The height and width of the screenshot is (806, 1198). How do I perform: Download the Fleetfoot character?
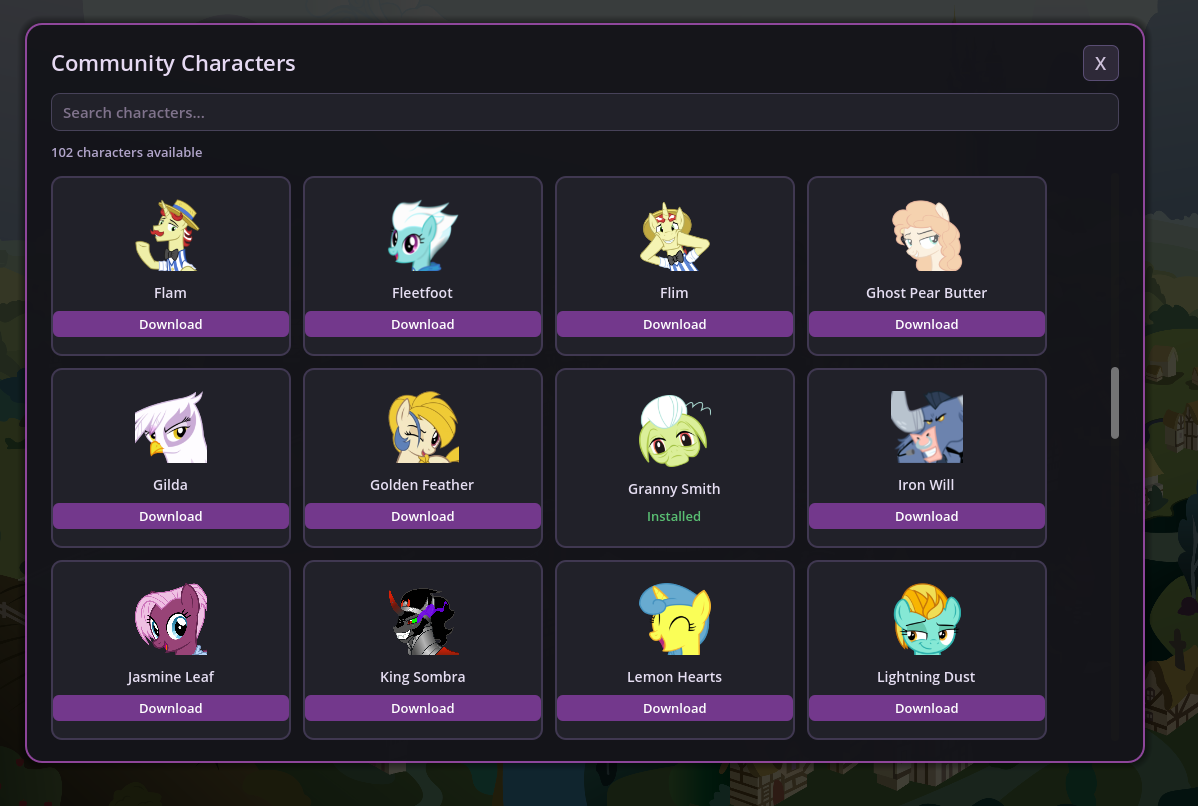[x=423, y=324]
